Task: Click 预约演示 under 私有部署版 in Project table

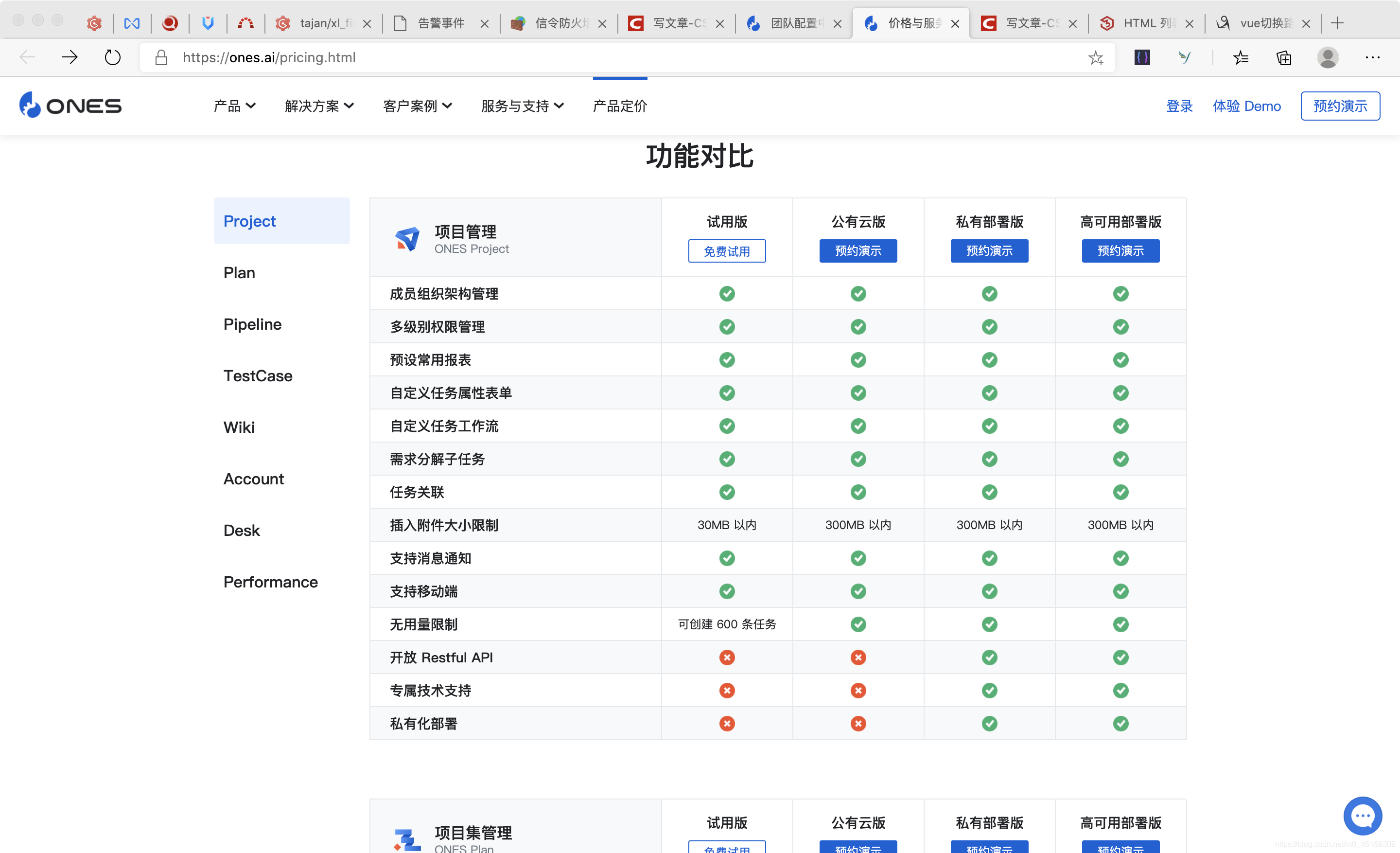Action: [x=989, y=251]
